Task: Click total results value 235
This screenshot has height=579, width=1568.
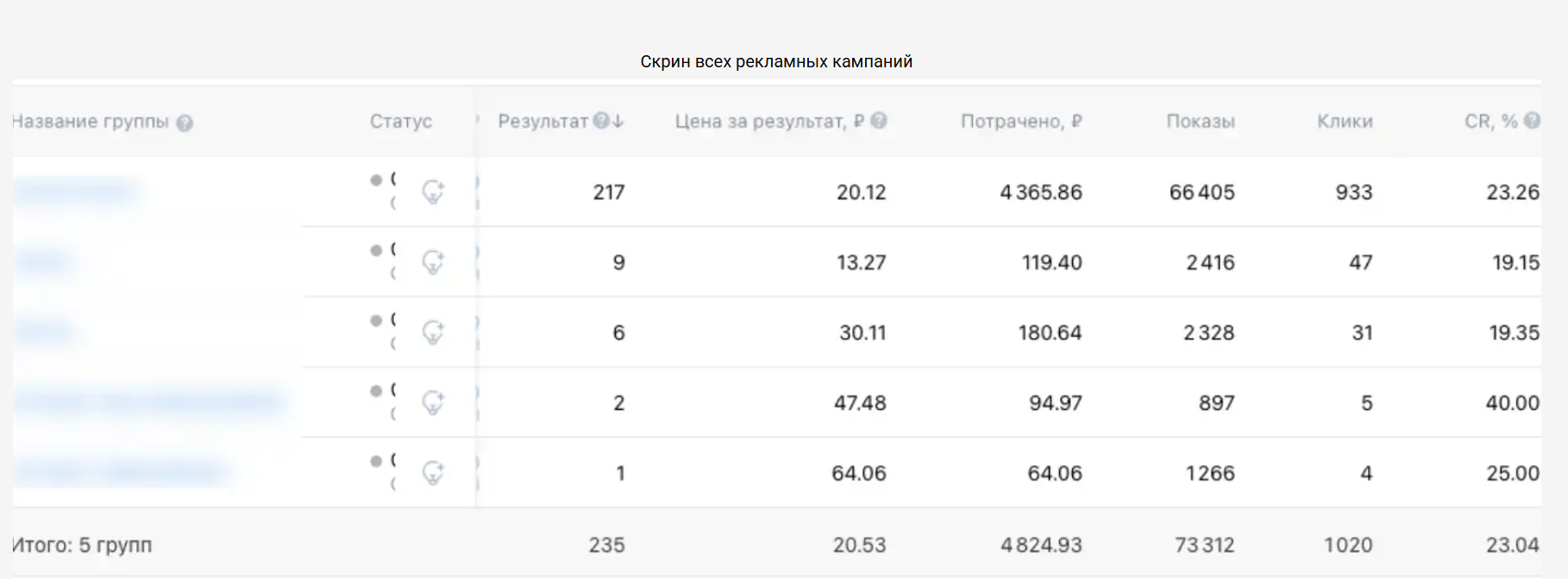Action: click(607, 545)
